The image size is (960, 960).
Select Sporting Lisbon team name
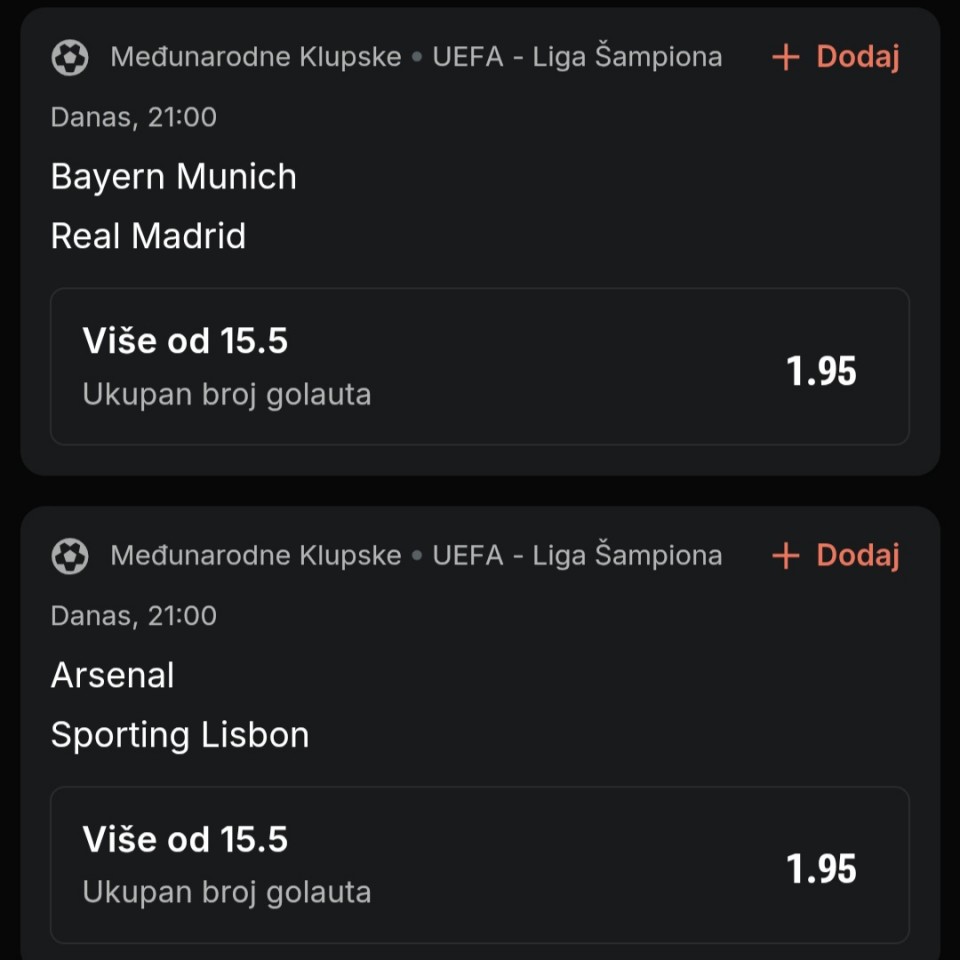[180, 735]
